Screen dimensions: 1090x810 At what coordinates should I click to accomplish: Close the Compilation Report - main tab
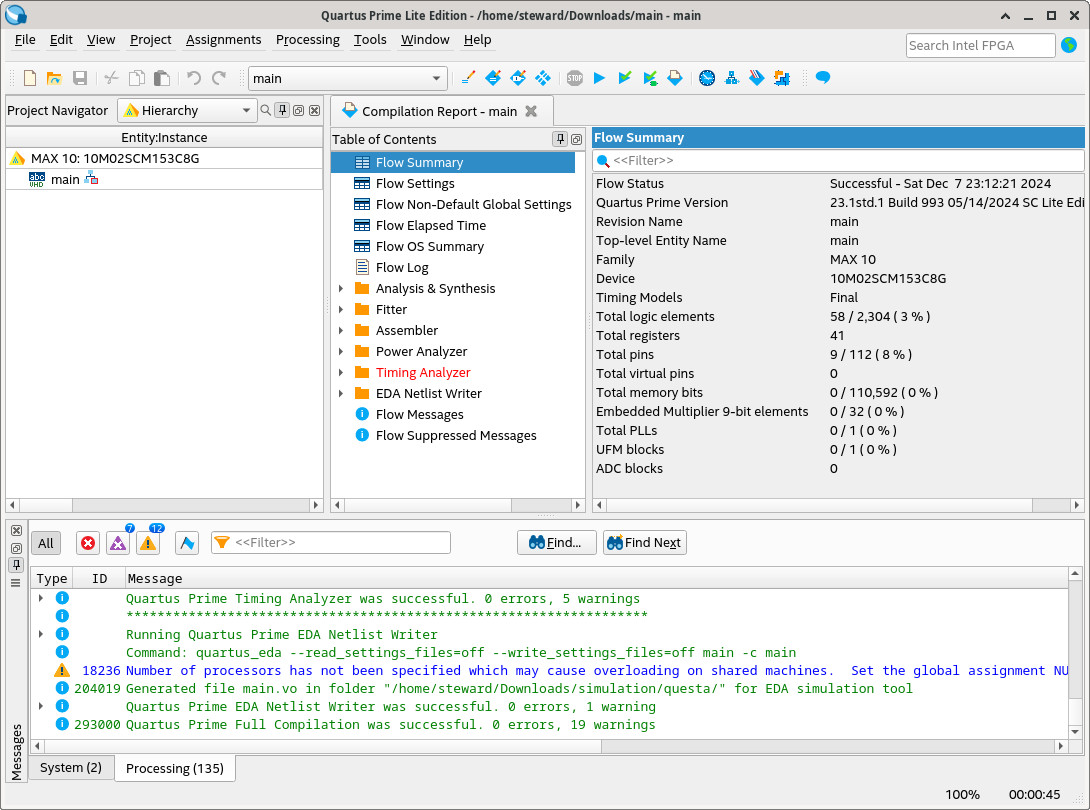pos(531,111)
